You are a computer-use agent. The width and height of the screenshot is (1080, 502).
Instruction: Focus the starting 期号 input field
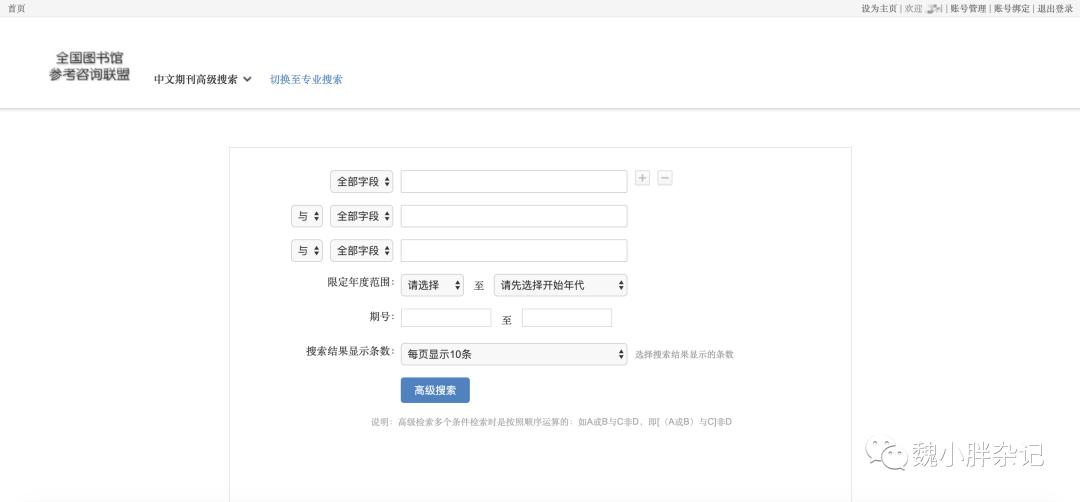[446, 317]
